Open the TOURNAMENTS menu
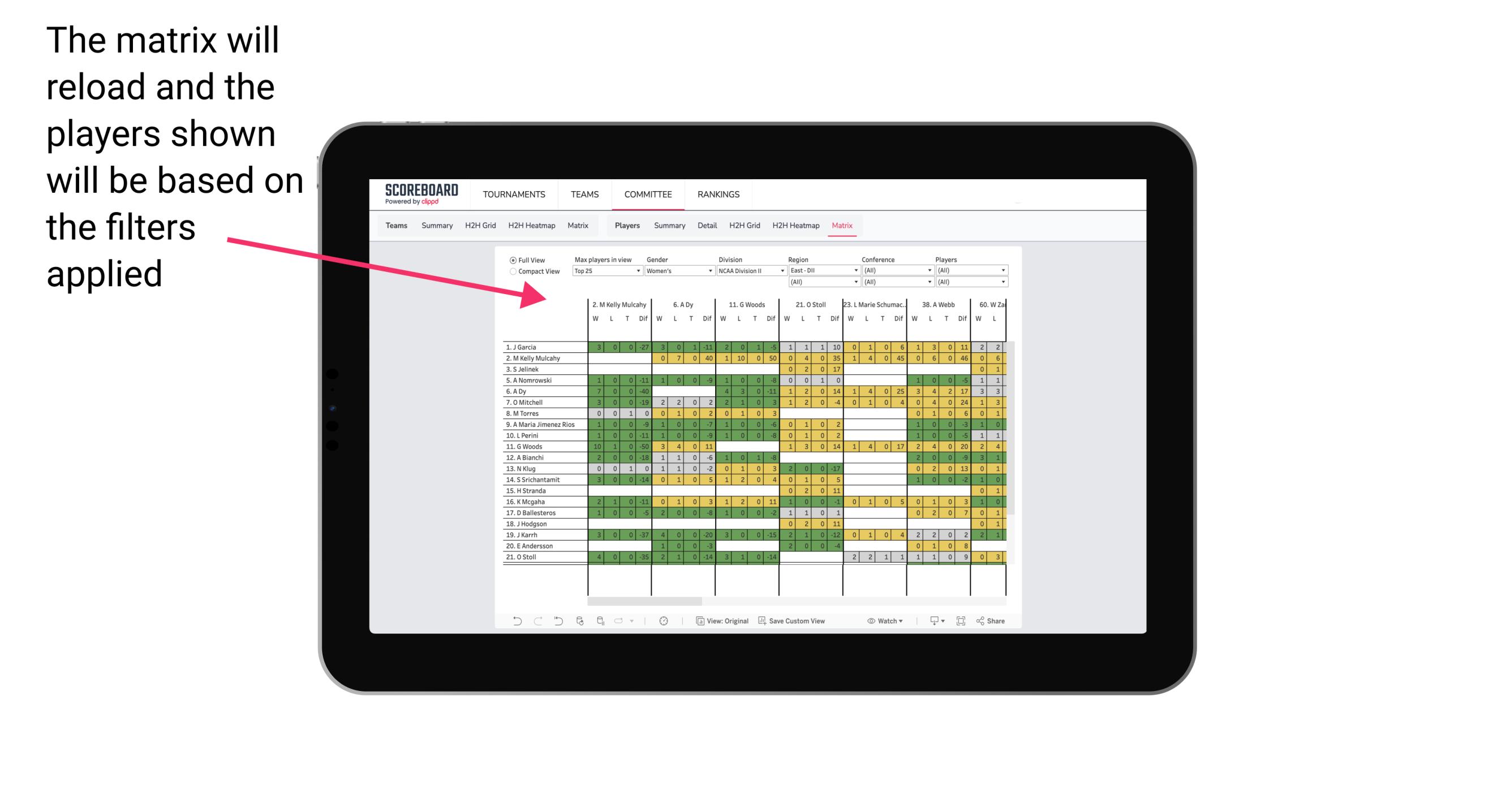1510x812 pixels. tap(516, 193)
